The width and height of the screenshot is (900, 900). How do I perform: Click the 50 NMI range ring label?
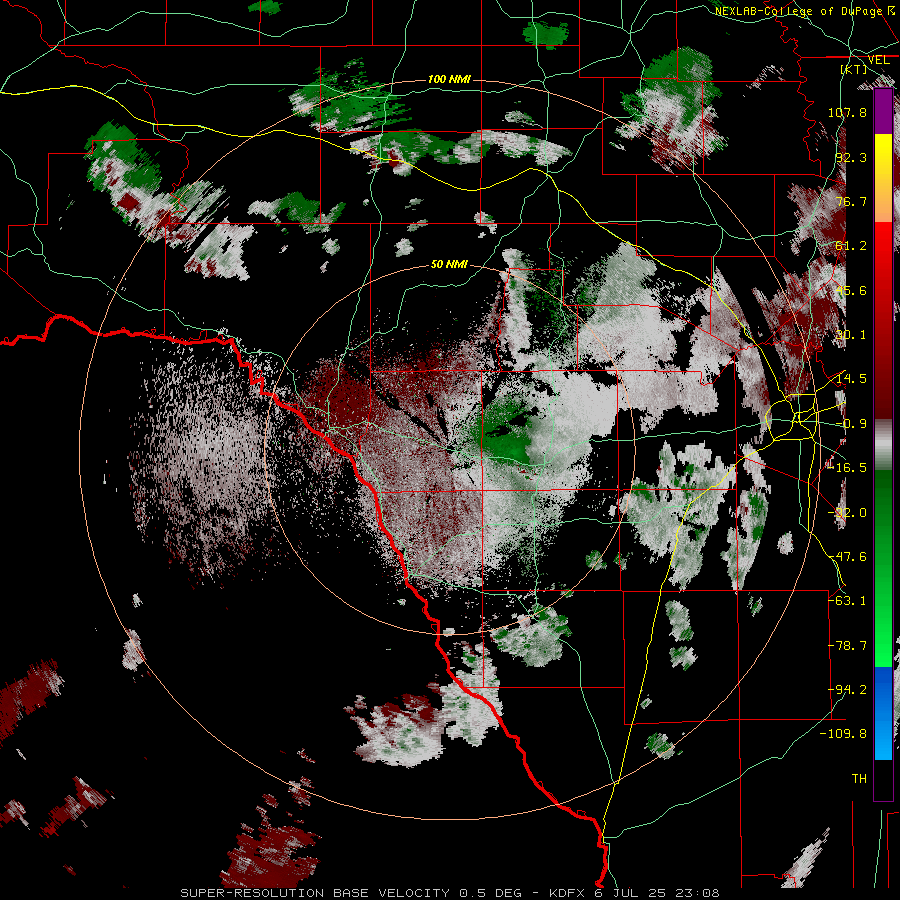click(449, 265)
